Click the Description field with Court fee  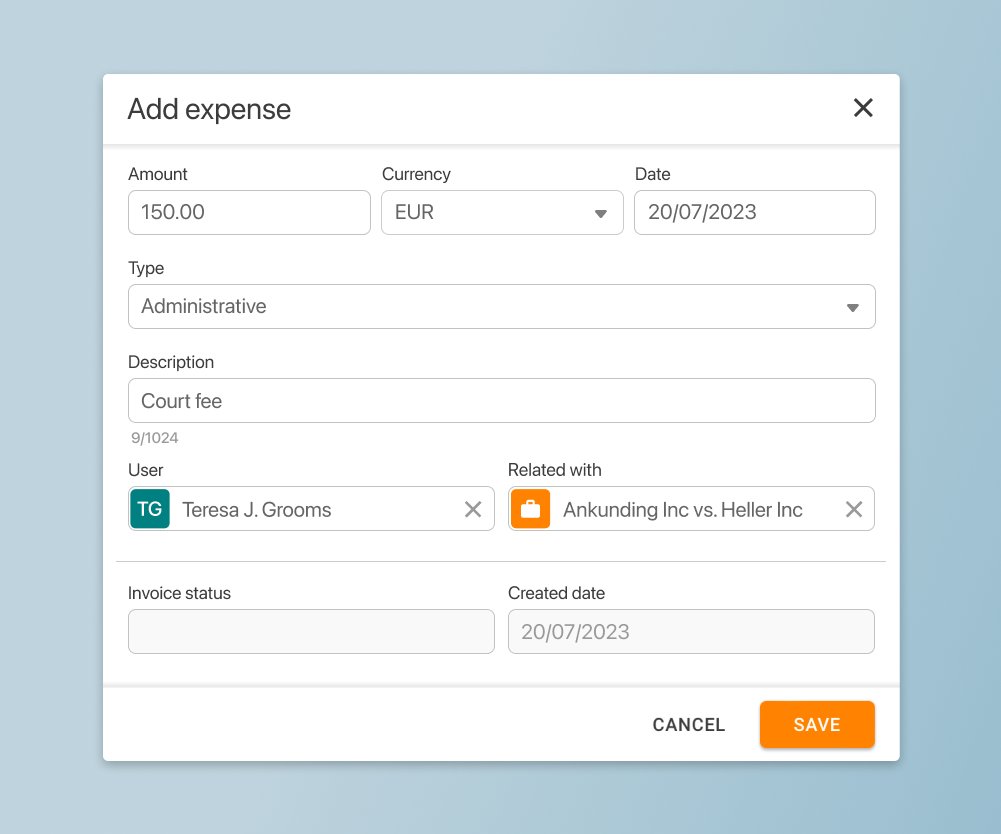502,400
